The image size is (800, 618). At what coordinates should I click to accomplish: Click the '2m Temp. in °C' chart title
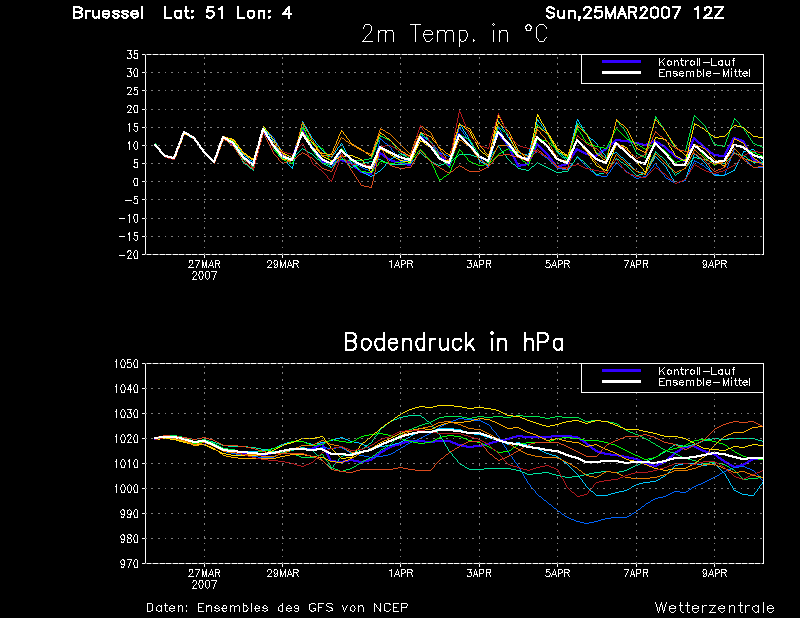coord(454,34)
